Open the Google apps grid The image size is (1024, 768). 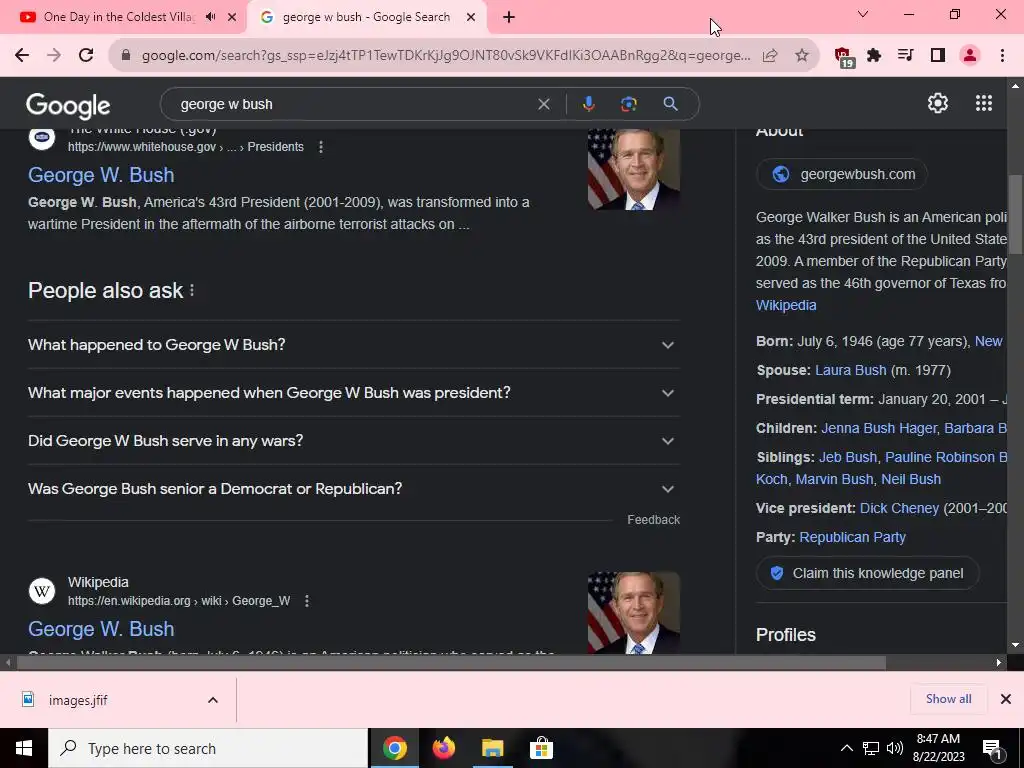(984, 103)
